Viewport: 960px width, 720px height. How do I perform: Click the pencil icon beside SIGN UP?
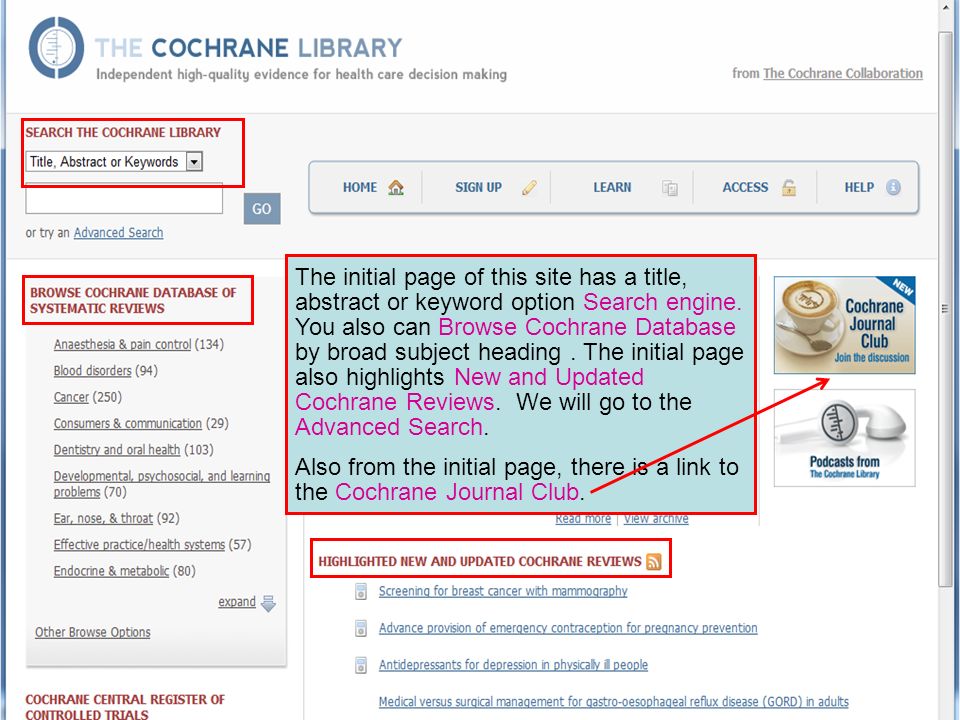(530, 187)
